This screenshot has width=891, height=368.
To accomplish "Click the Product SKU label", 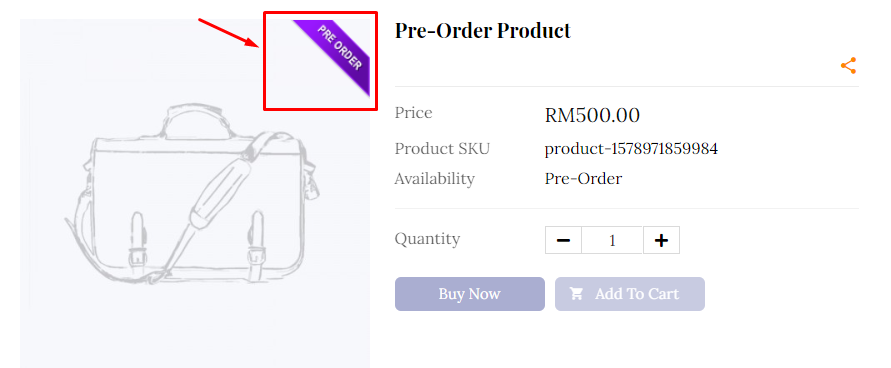I will [x=442, y=149].
